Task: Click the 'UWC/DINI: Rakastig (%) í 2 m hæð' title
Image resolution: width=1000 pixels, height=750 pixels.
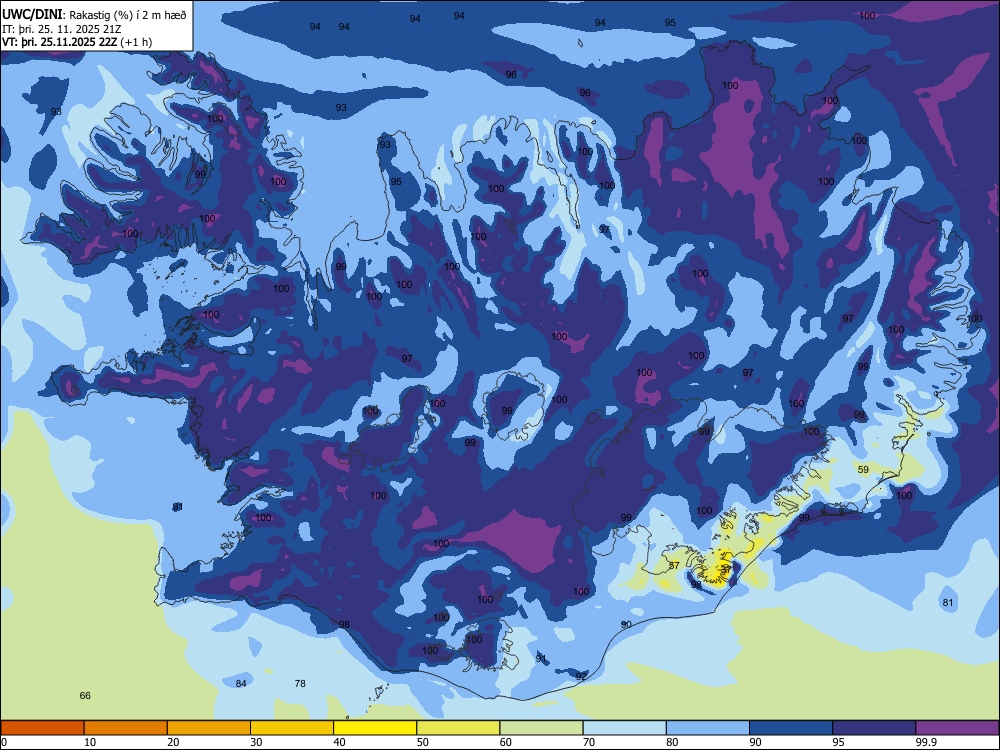Action: point(94,15)
